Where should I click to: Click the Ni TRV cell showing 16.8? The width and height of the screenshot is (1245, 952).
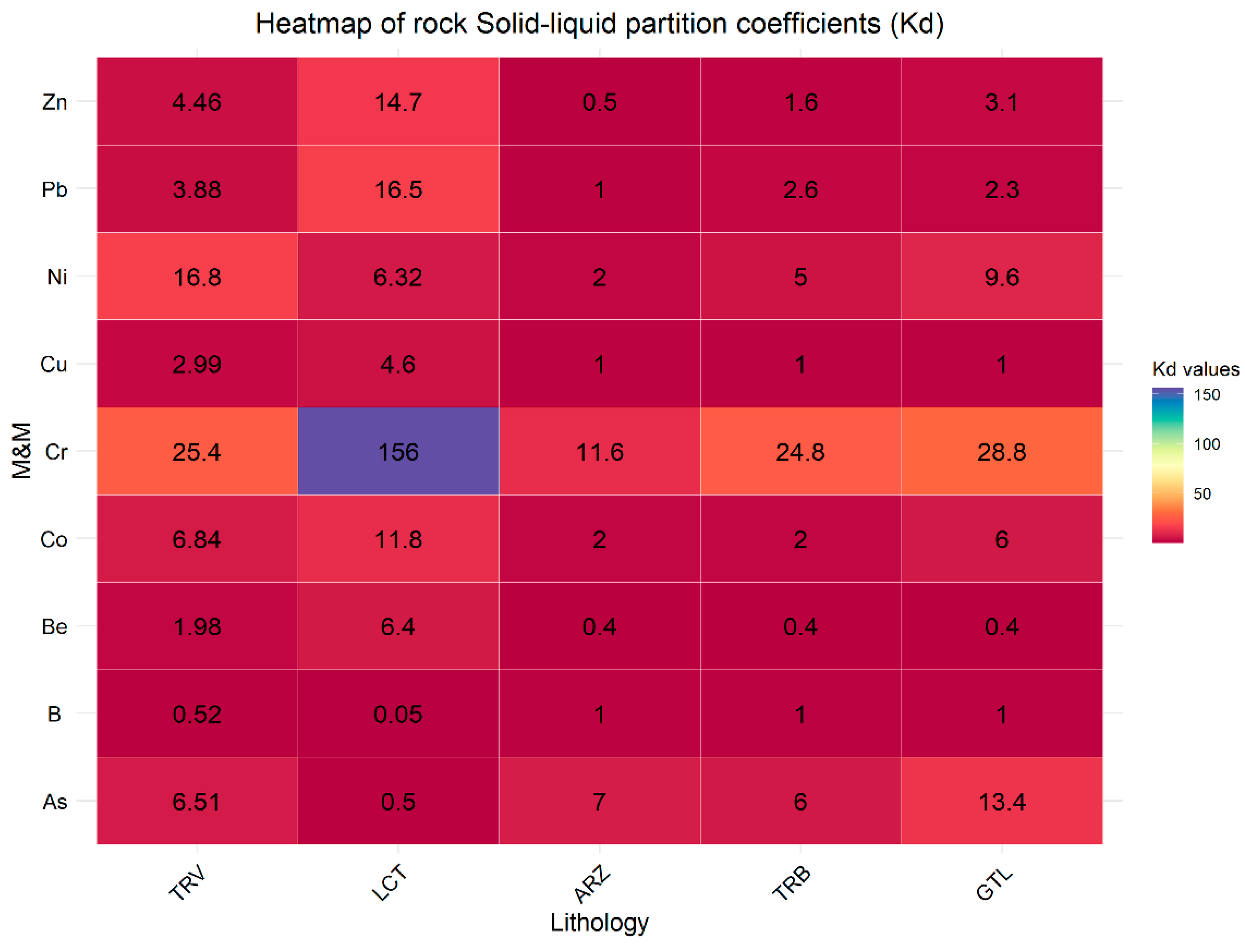pos(197,276)
